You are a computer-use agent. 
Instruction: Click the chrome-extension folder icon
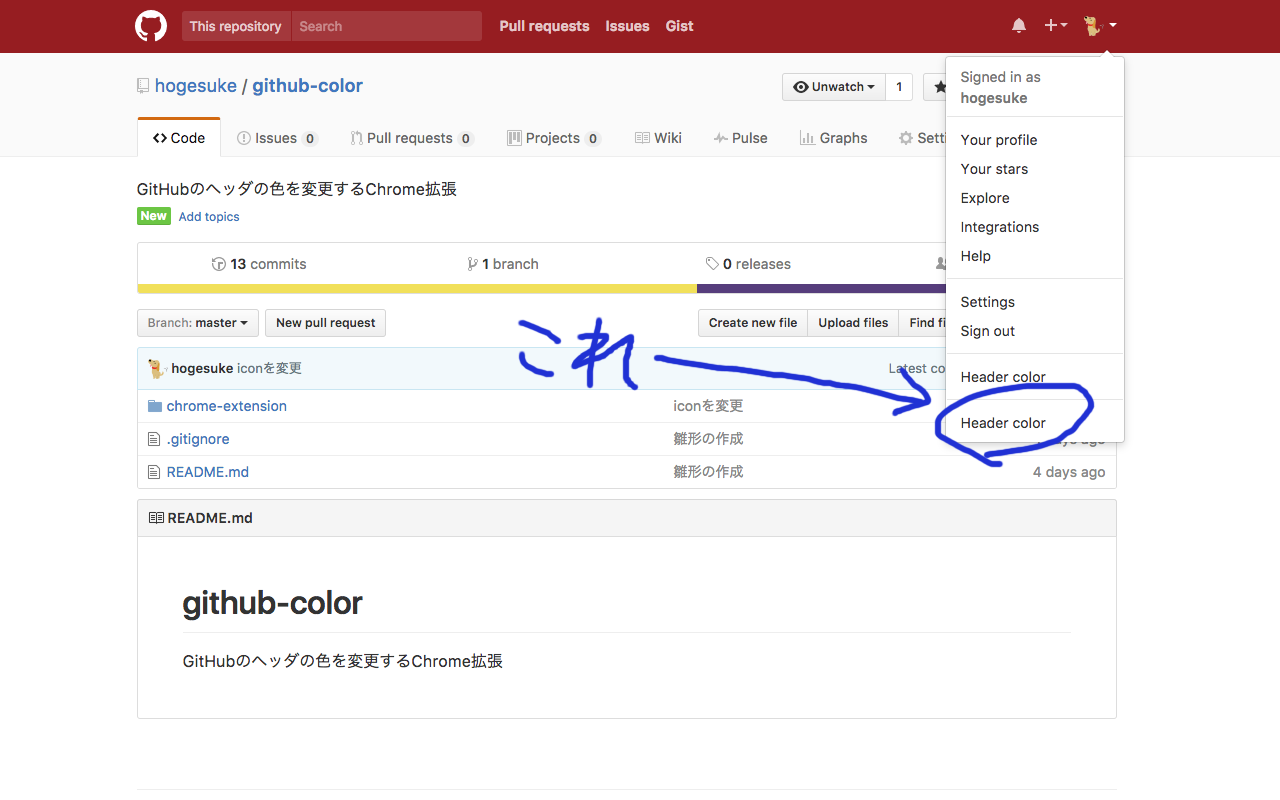(x=154, y=406)
